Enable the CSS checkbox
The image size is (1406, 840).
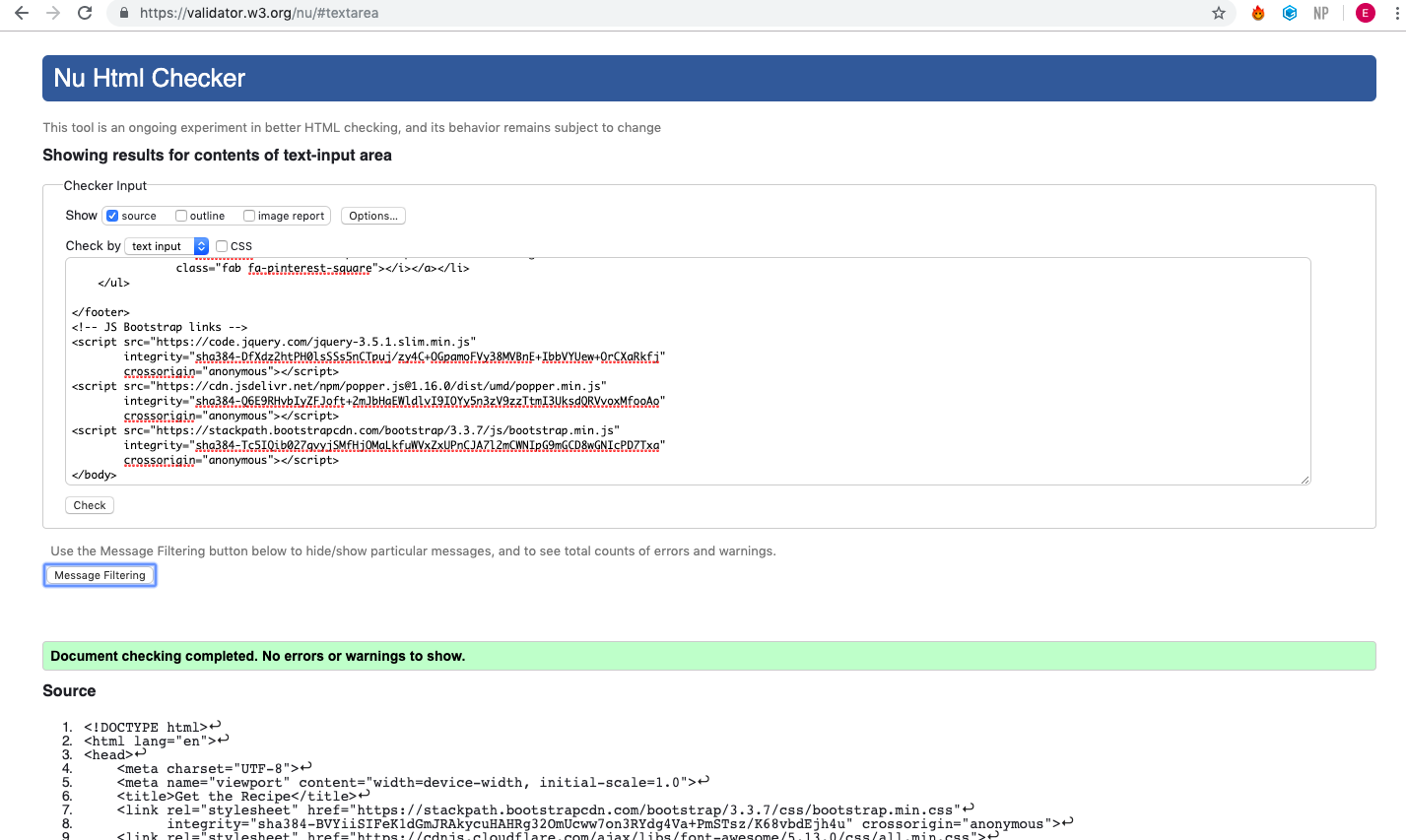[x=222, y=246]
